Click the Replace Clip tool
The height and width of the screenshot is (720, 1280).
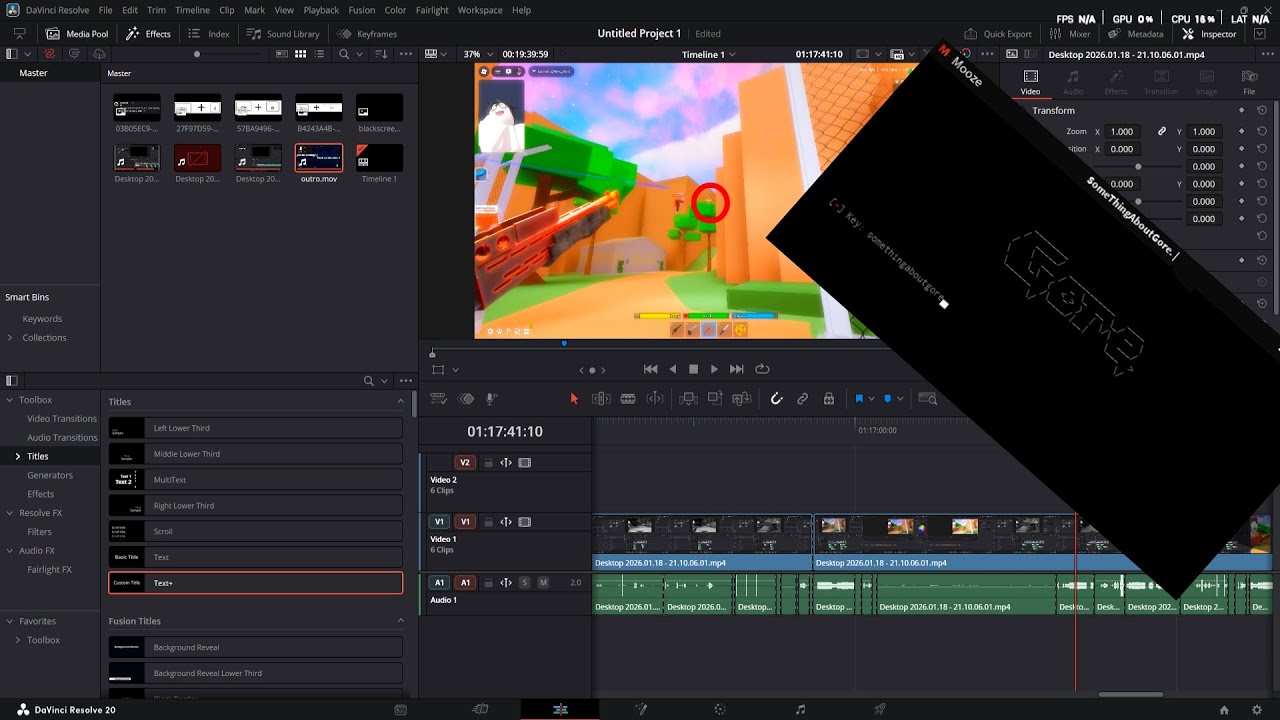pyautogui.click(x=741, y=399)
